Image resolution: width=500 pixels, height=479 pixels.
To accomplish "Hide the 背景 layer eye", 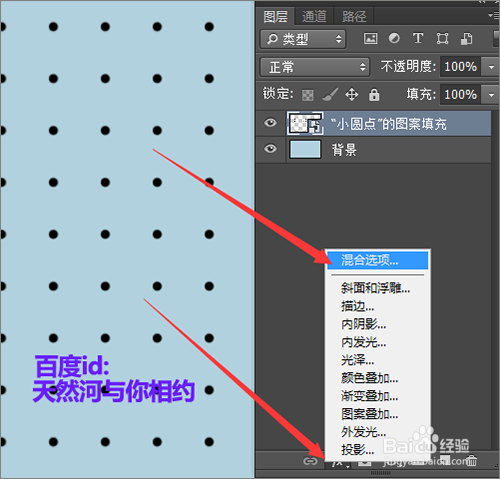I will [270, 148].
